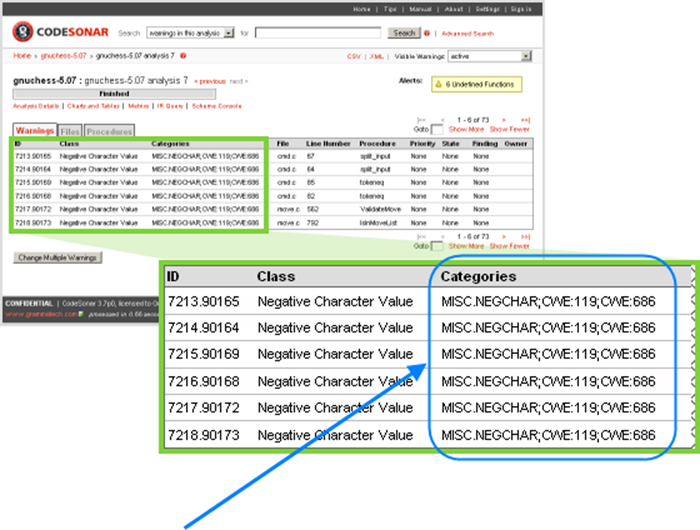Click line number 82 in the tokeneq row

tap(311, 196)
